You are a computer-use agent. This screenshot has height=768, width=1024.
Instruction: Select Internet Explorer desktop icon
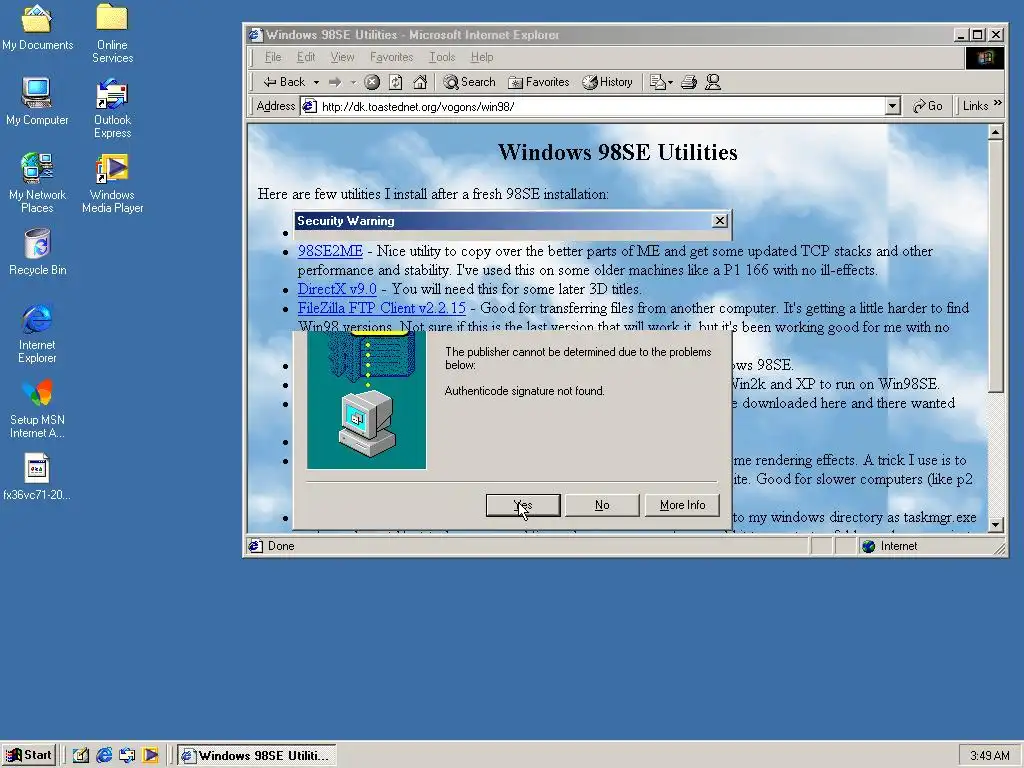click(37, 333)
